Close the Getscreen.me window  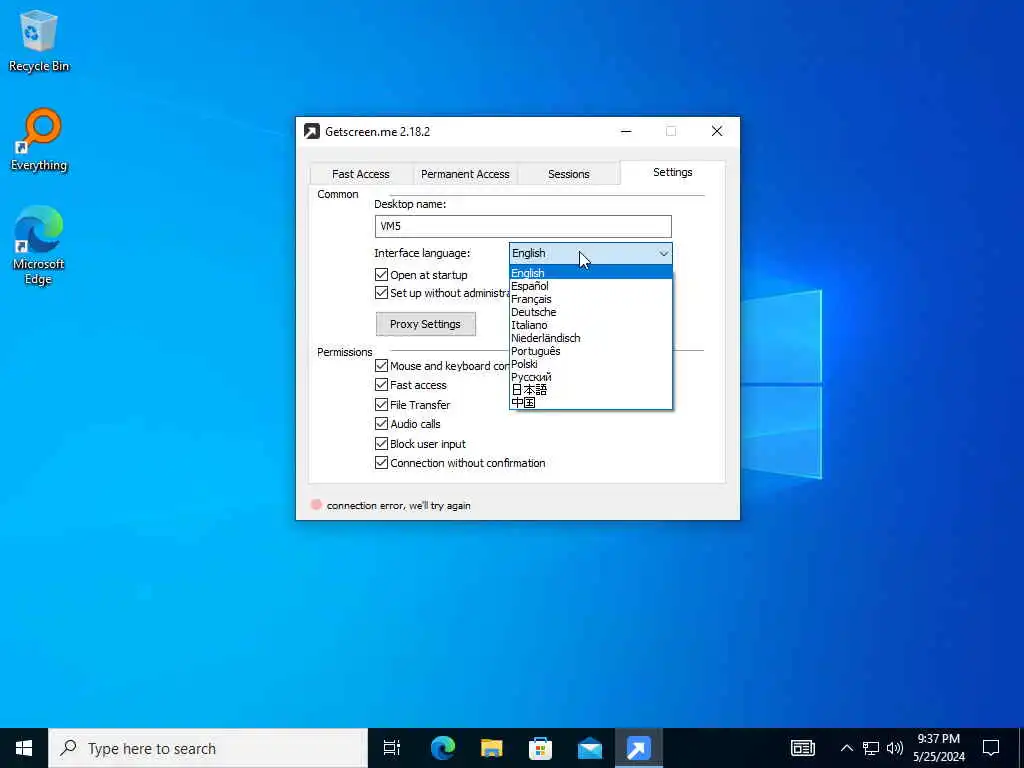click(x=716, y=131)
